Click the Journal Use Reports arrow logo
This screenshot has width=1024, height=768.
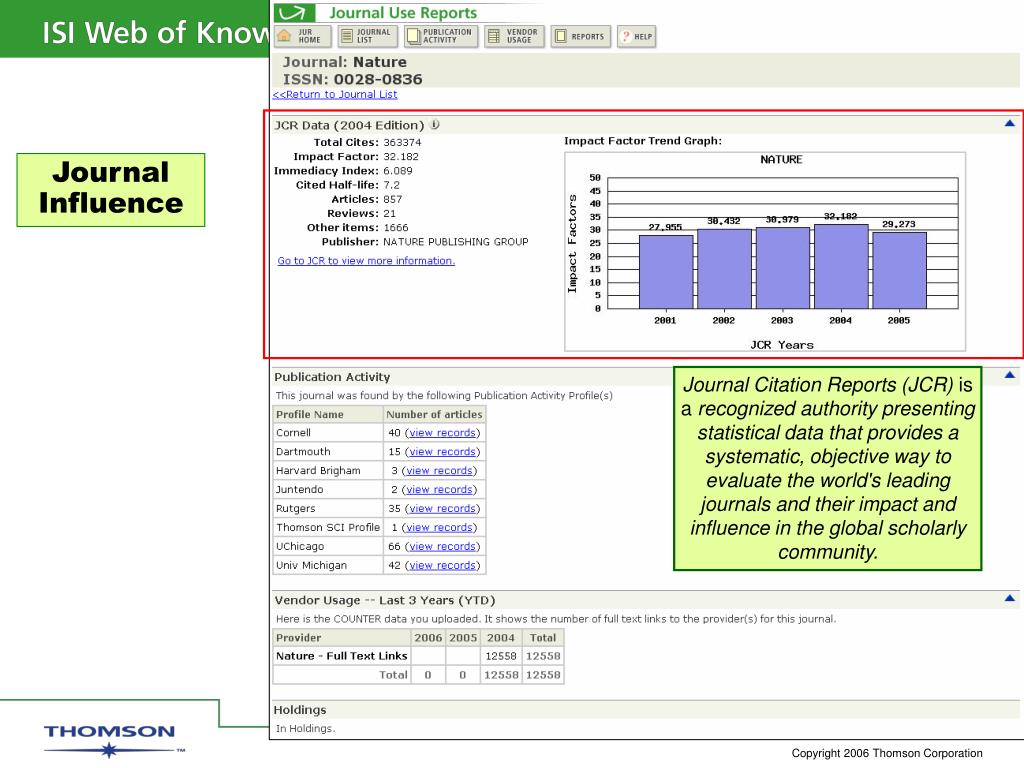[x=295, y=12]
